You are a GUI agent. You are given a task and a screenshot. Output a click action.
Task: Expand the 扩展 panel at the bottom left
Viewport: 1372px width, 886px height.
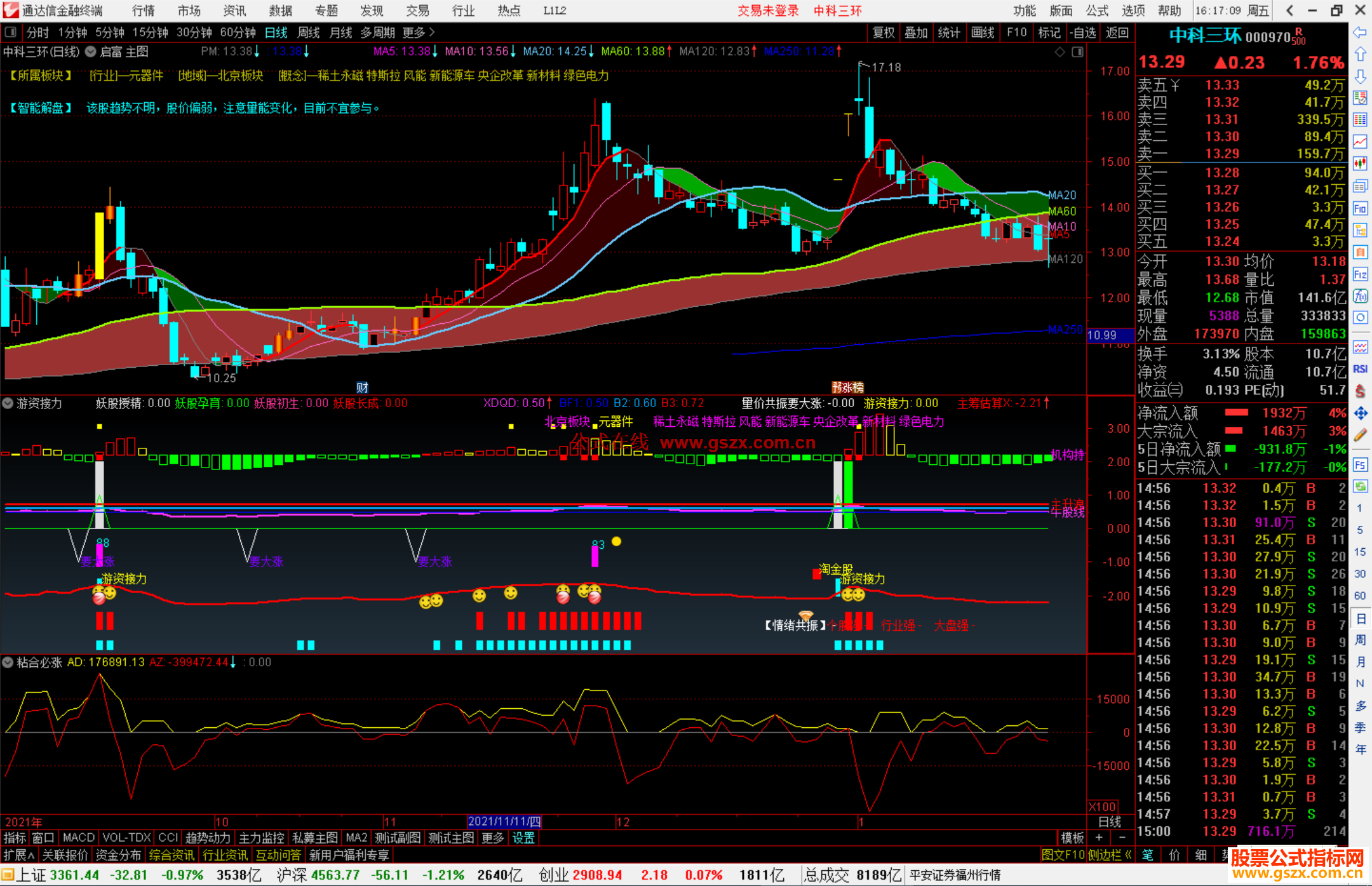(19, 855)
